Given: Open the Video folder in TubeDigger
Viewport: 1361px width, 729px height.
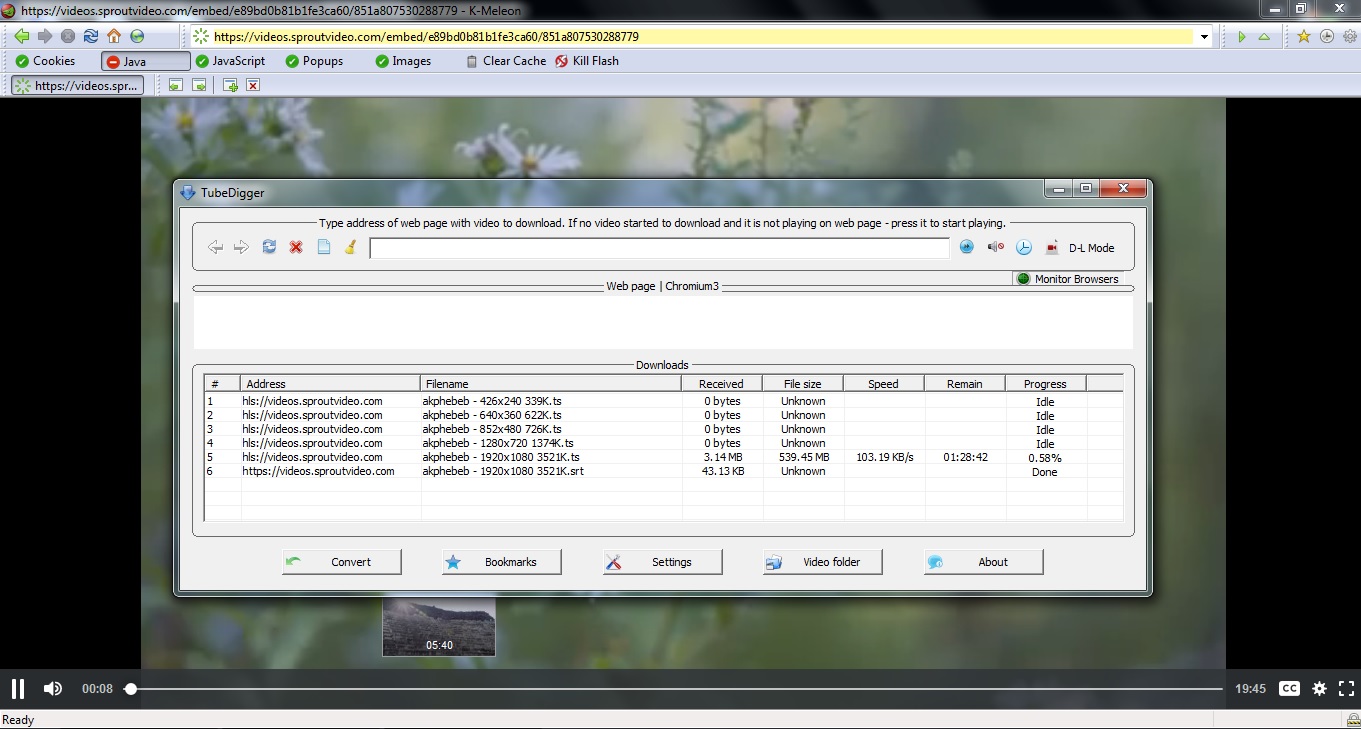Looking at the screenshot, I should click(822, 562).
